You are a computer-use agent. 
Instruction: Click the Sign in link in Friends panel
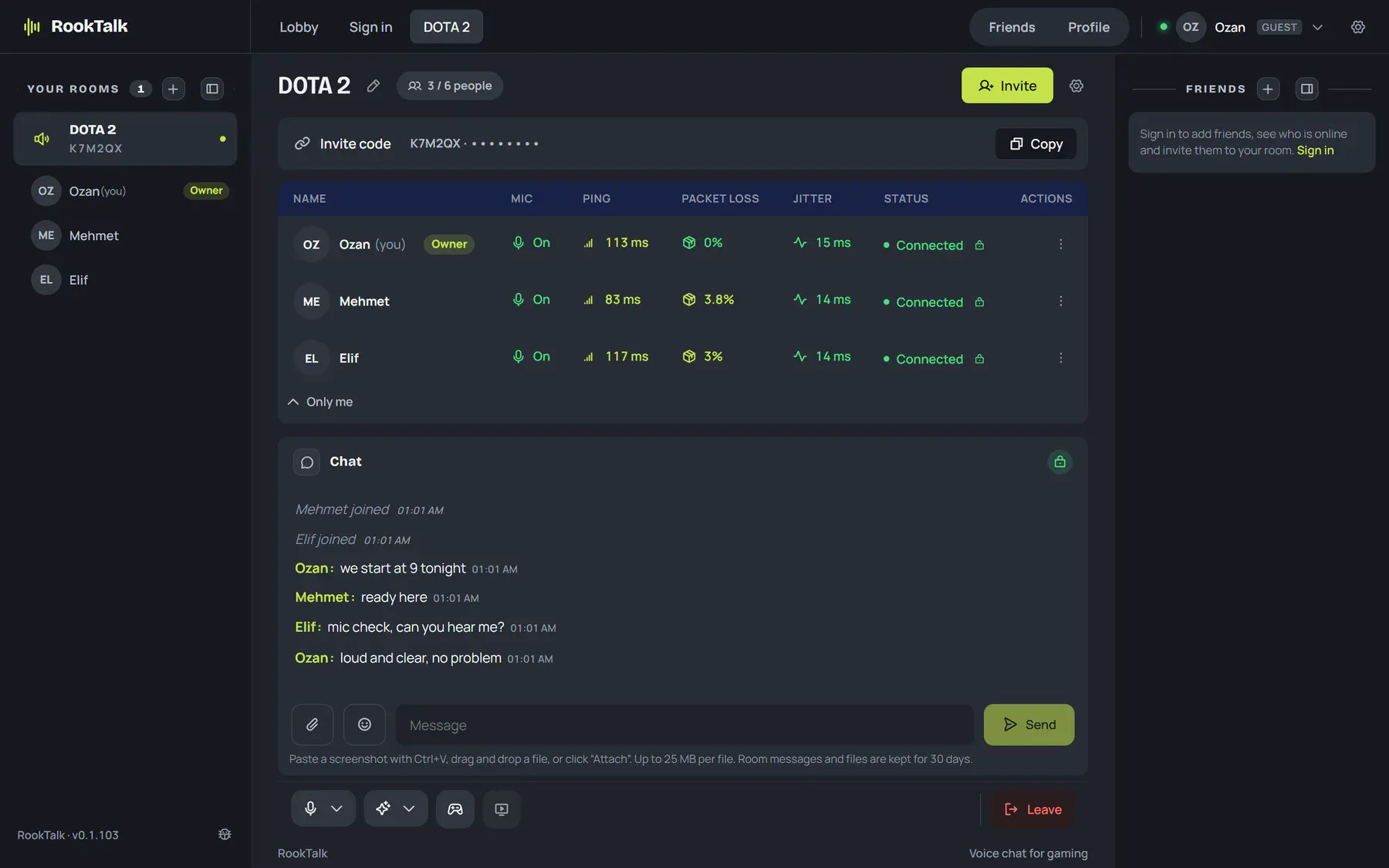coord(1315,150)
